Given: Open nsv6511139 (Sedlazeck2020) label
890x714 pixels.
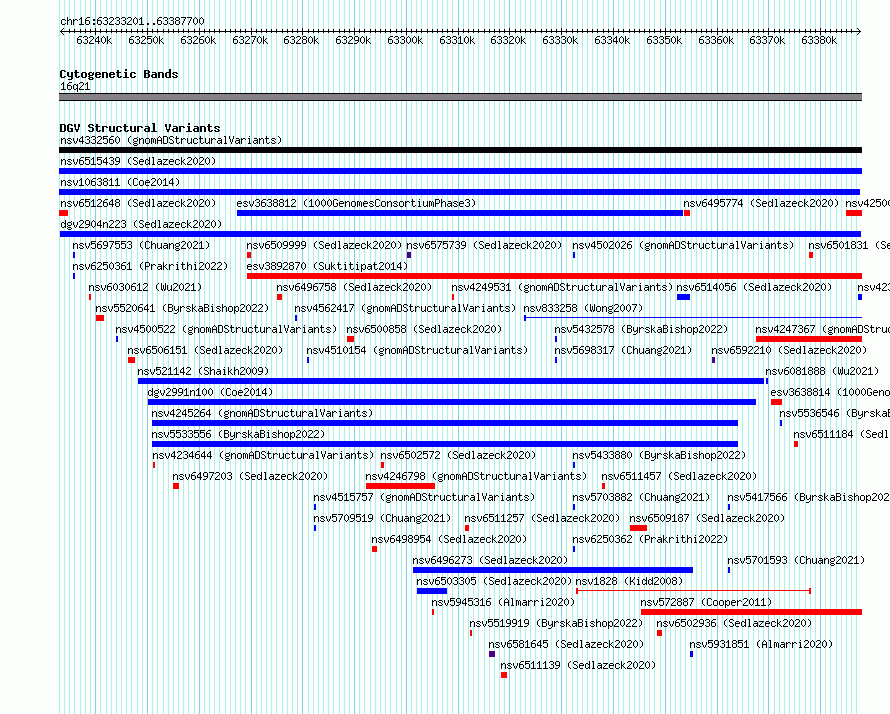Looking at the screenshot, I should click(578, 665).
